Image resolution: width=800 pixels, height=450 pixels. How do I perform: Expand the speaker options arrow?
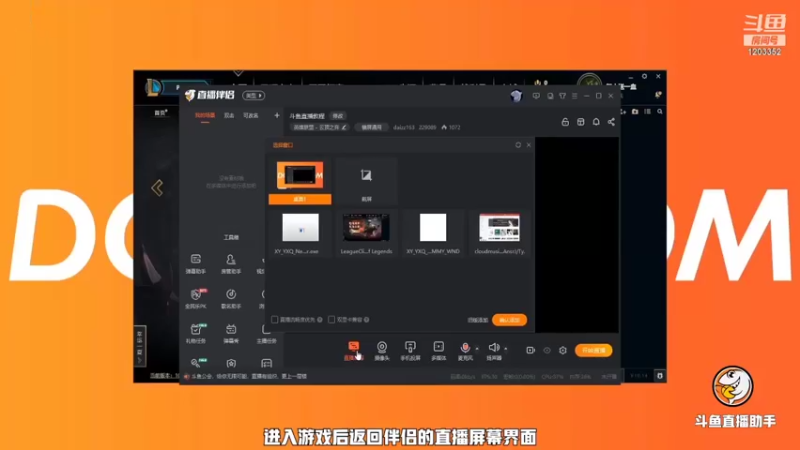click(506, 348)
